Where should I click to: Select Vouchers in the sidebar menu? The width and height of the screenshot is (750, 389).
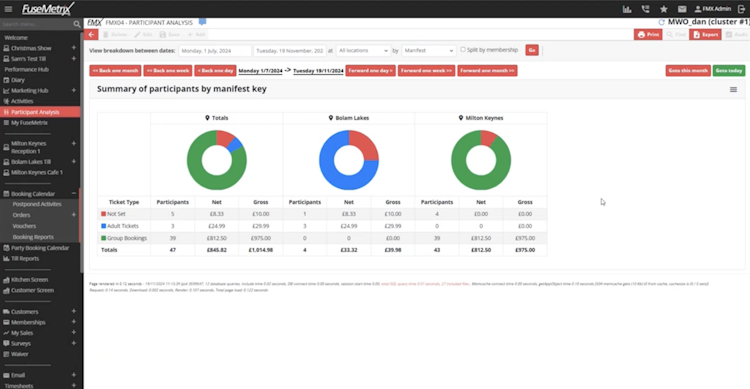point(24,226)
